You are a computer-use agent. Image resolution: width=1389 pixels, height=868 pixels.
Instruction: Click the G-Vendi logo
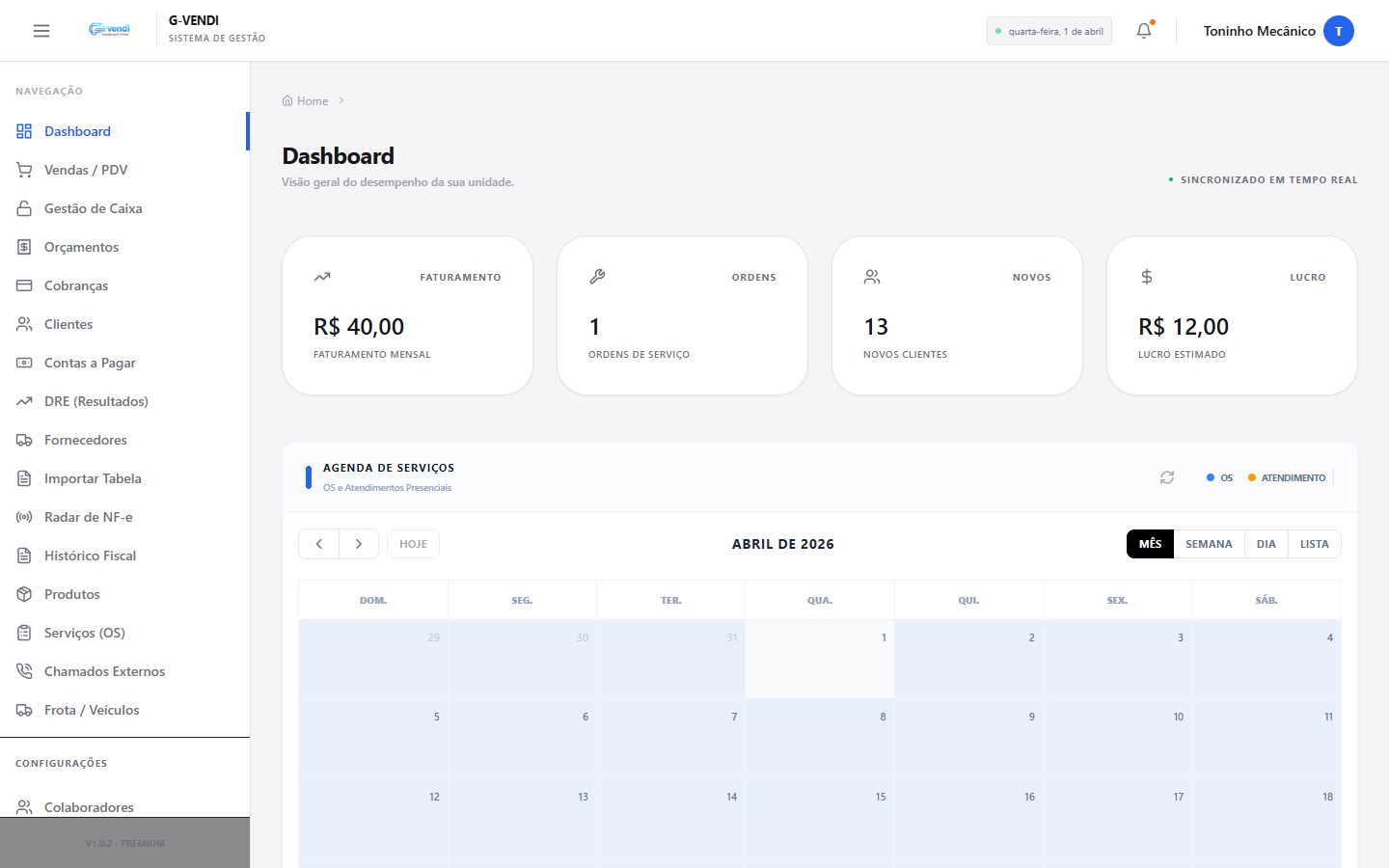109,30
